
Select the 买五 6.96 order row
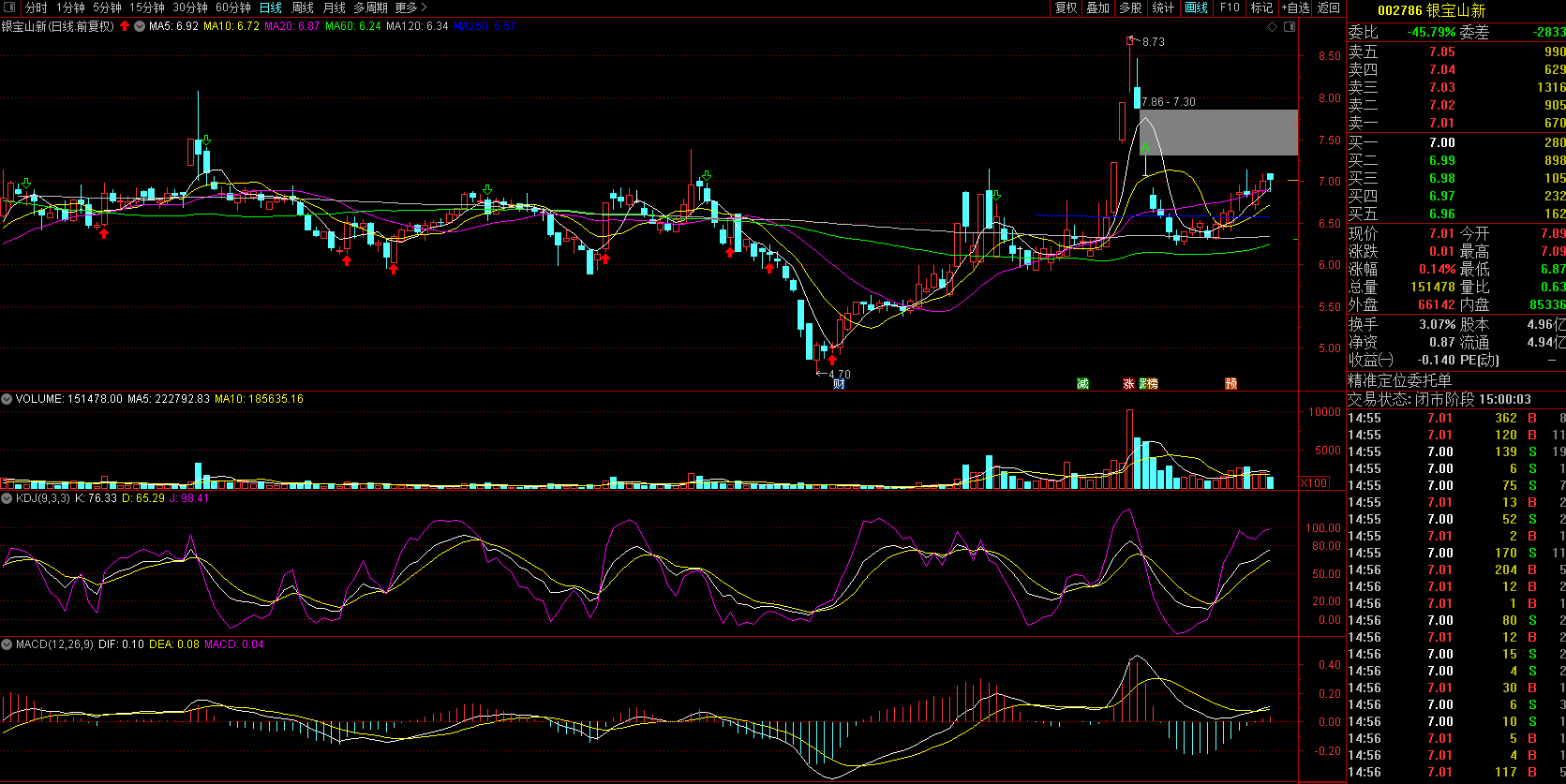click(x=1456, y=214)
